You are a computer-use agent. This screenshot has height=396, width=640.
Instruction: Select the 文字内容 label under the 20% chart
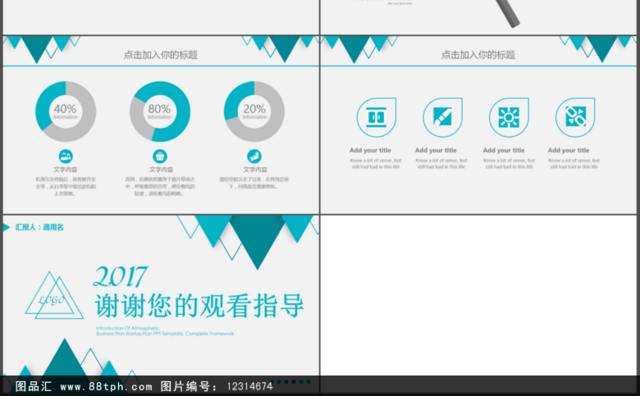point(255,169)
